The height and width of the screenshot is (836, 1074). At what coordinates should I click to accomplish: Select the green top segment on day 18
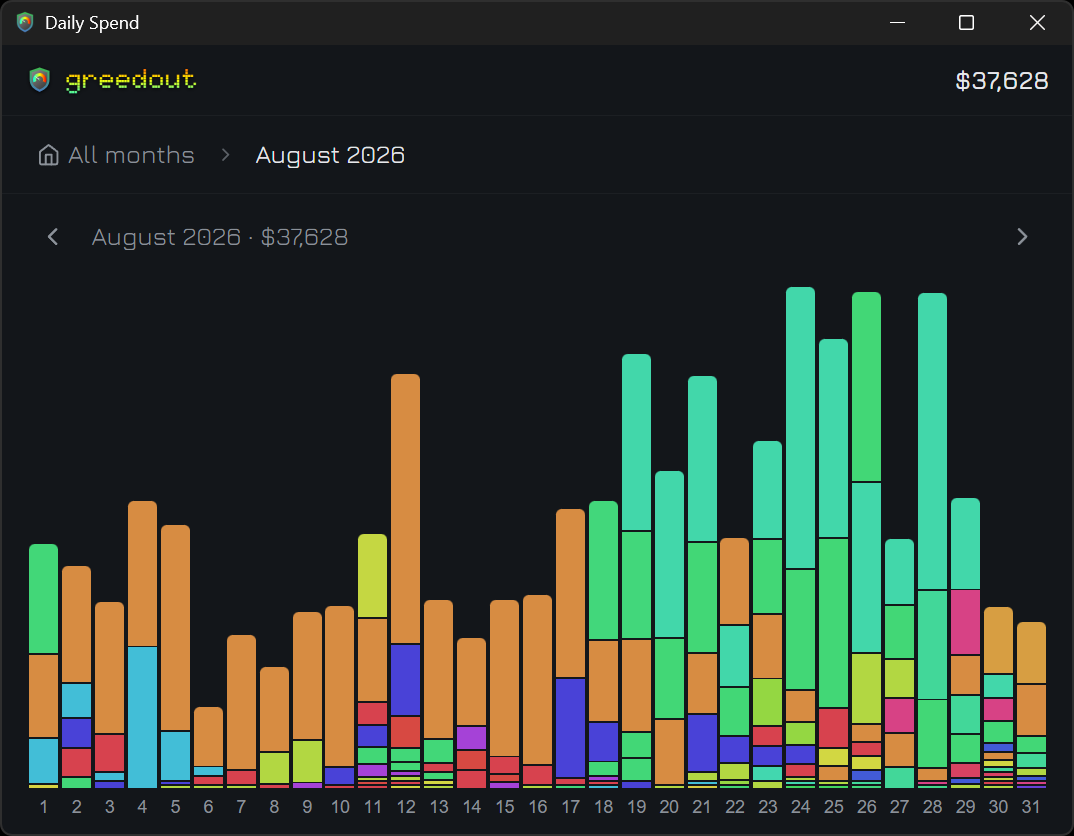click(603, 570)
